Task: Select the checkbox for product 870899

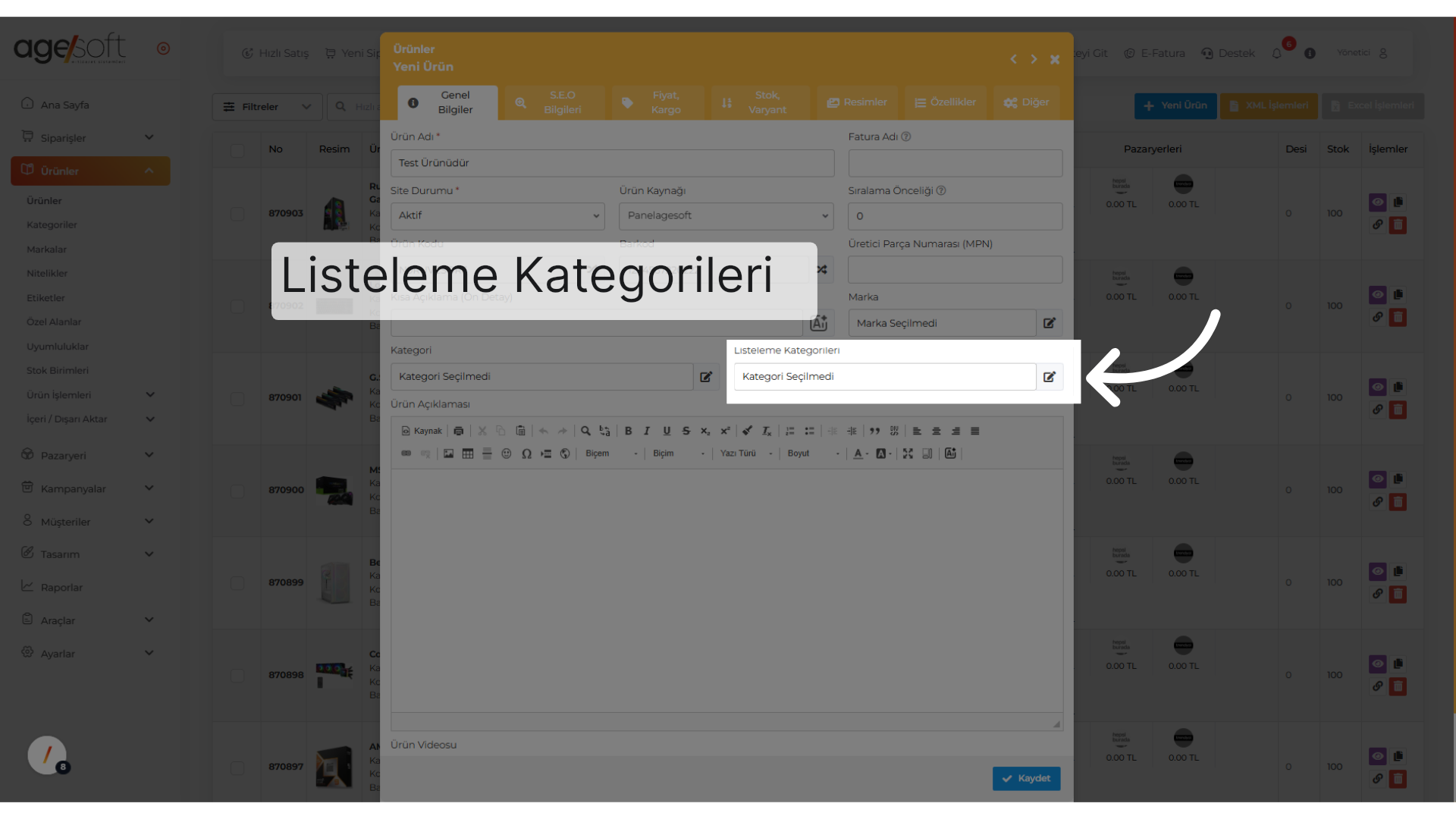Action: 237,583
